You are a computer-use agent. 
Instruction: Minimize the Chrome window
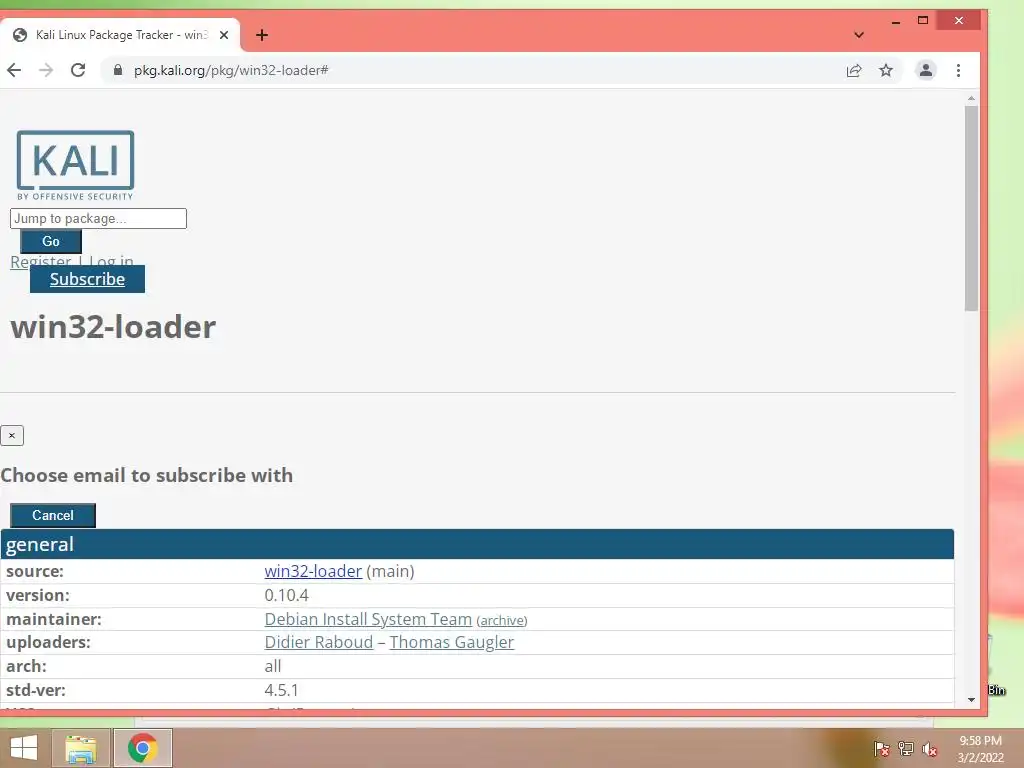coord(896,21)
